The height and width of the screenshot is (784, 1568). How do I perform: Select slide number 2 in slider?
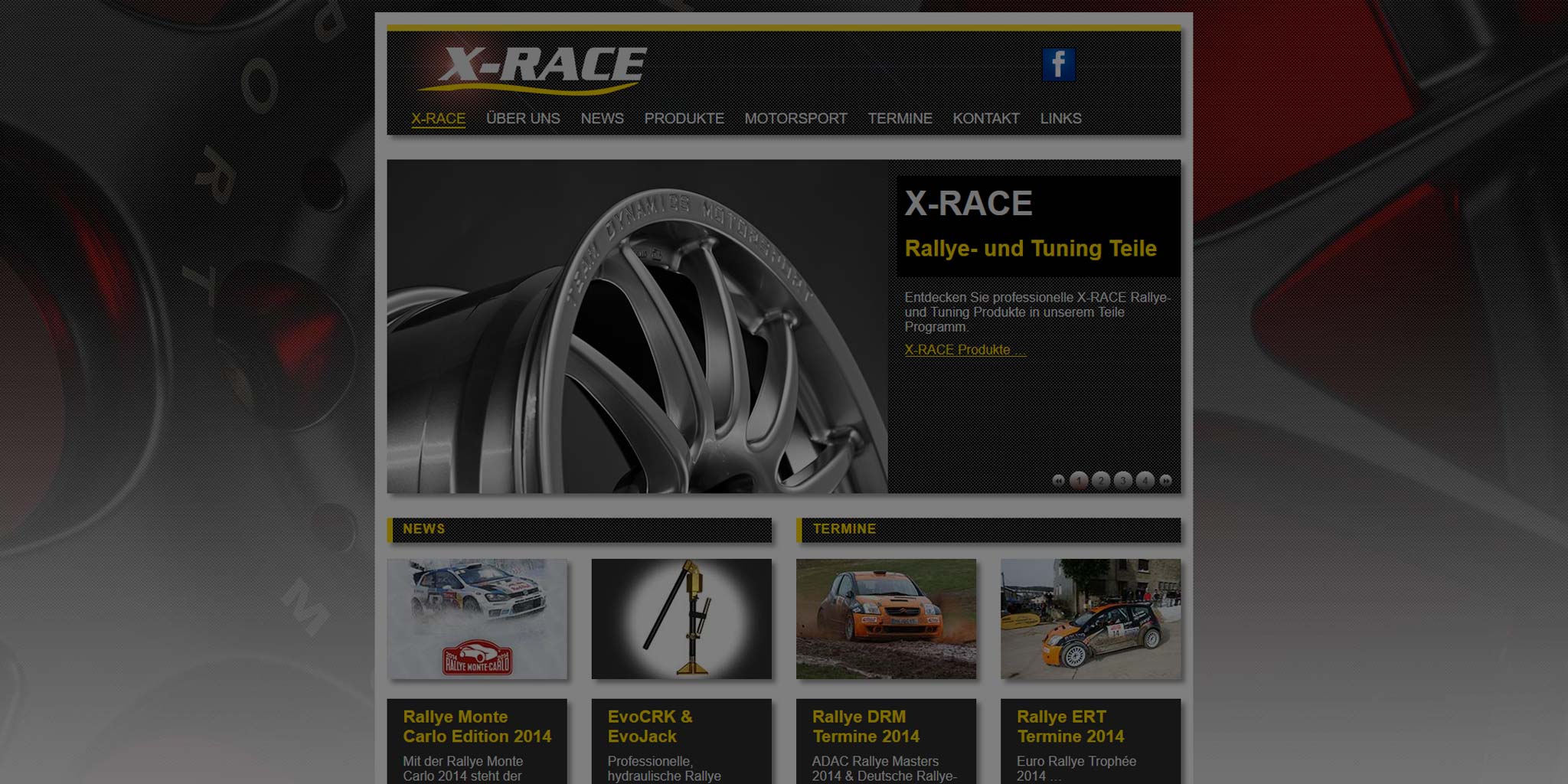coord(1101,481)
